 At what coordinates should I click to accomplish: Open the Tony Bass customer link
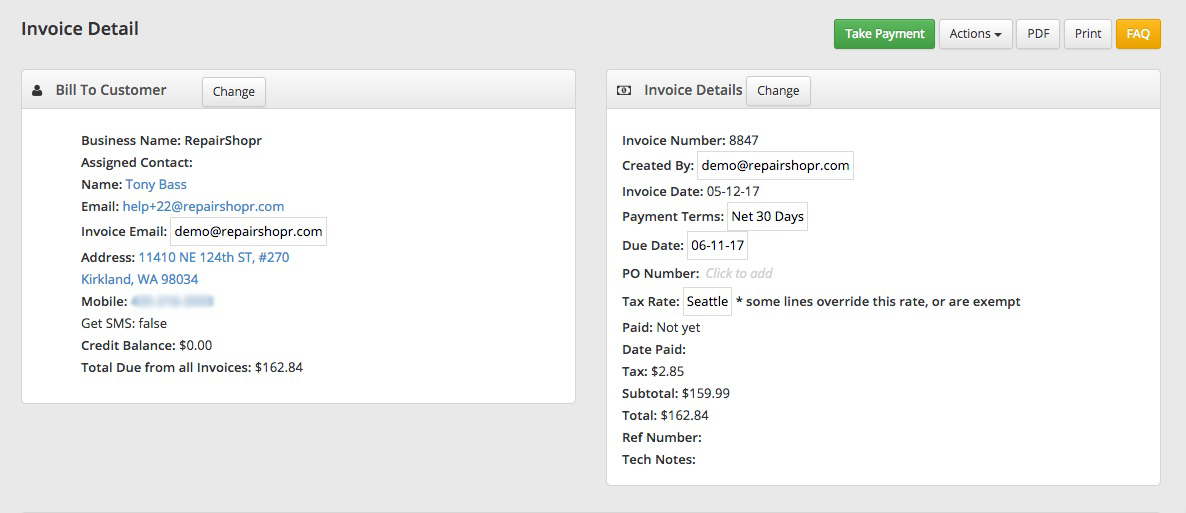156,184
